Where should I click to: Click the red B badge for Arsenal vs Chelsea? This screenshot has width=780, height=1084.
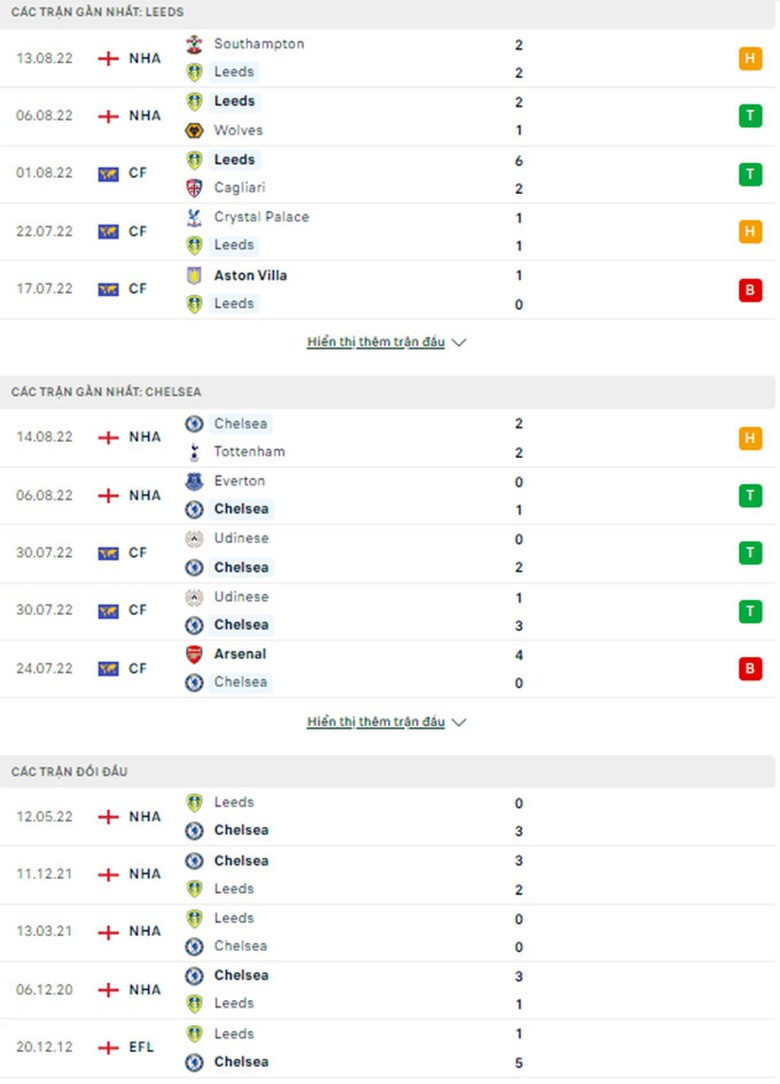pyautogui.click(x=750, y=669)
